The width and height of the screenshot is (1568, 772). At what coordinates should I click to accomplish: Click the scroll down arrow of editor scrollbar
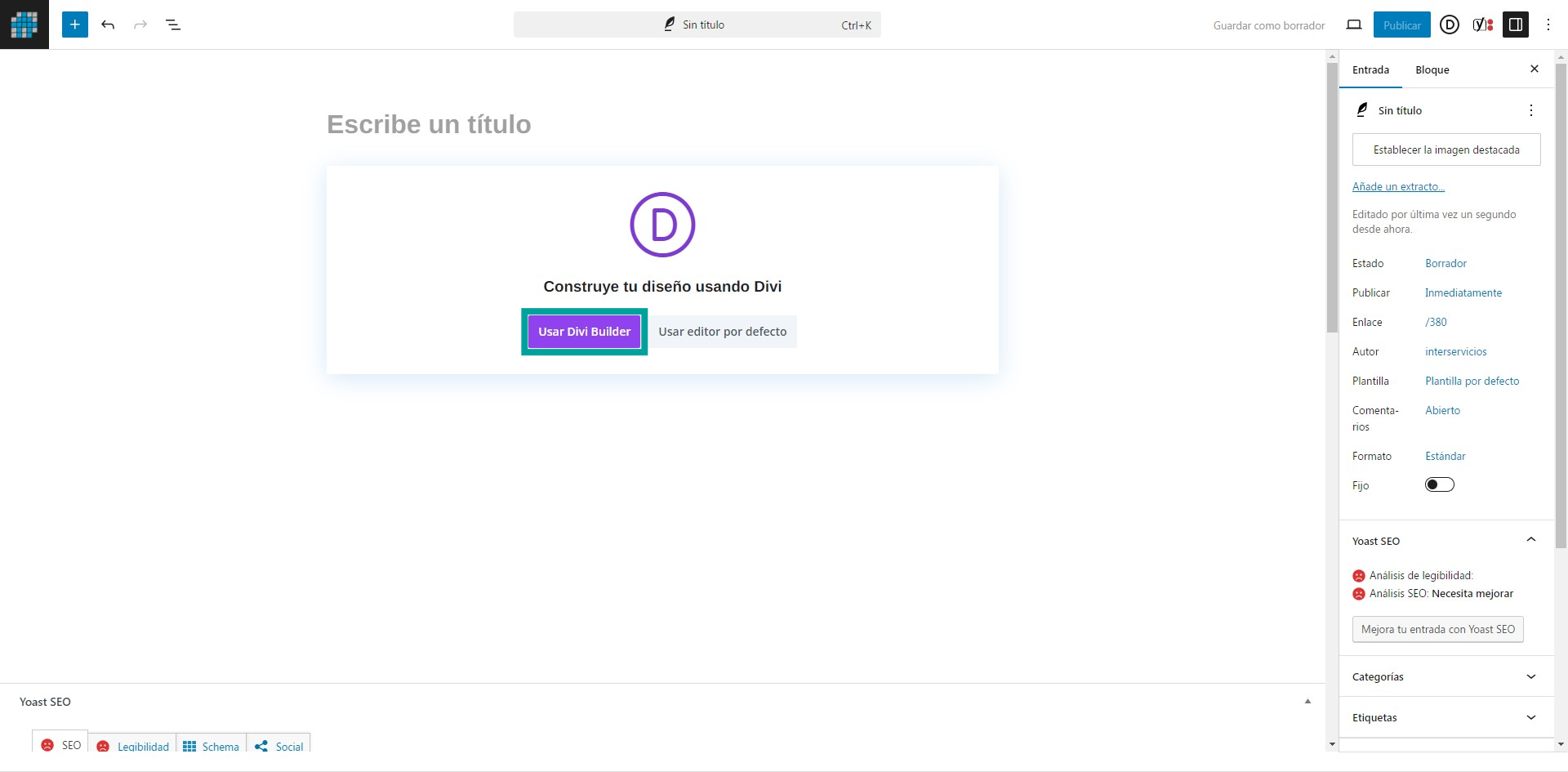[1332, 744]
